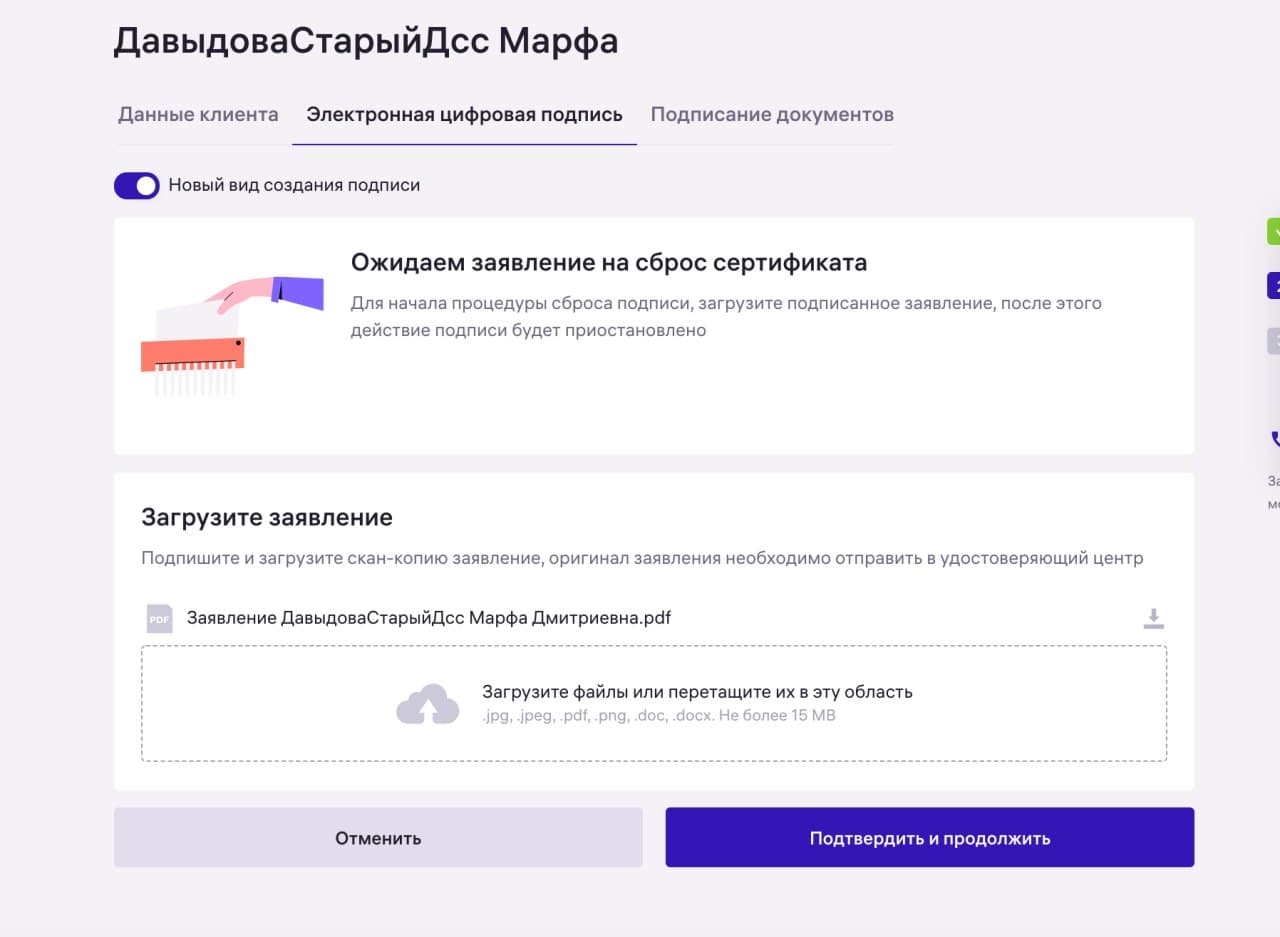Open Заявление ДавыдоваСтарыйДсс Марфа Дмитриевна.pdf file name
The image size is (1280, 937).
(429, 617)
